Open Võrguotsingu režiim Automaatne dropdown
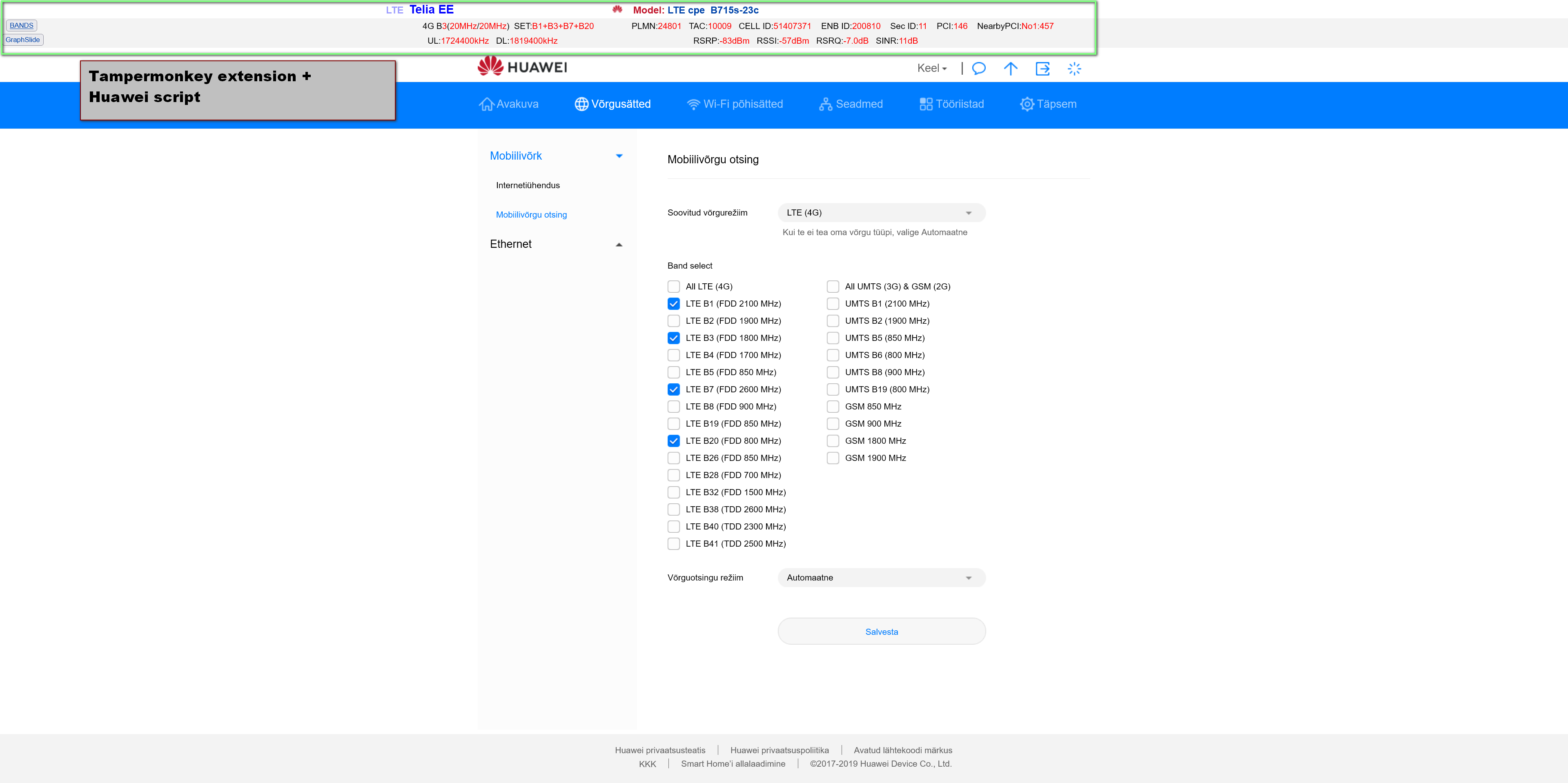Viewport: 1568px width, 783px height. [x=882, y=578]
